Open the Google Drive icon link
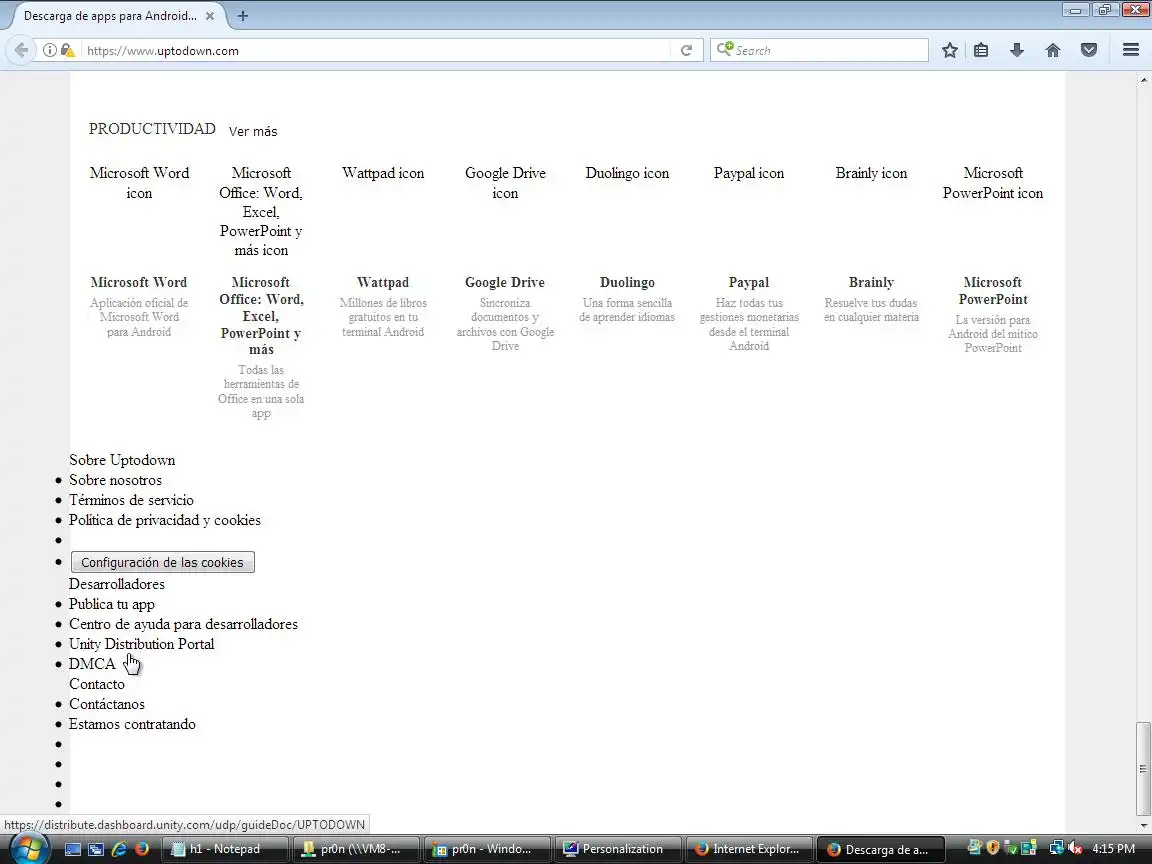The image size is (1152, 864). 505,183
